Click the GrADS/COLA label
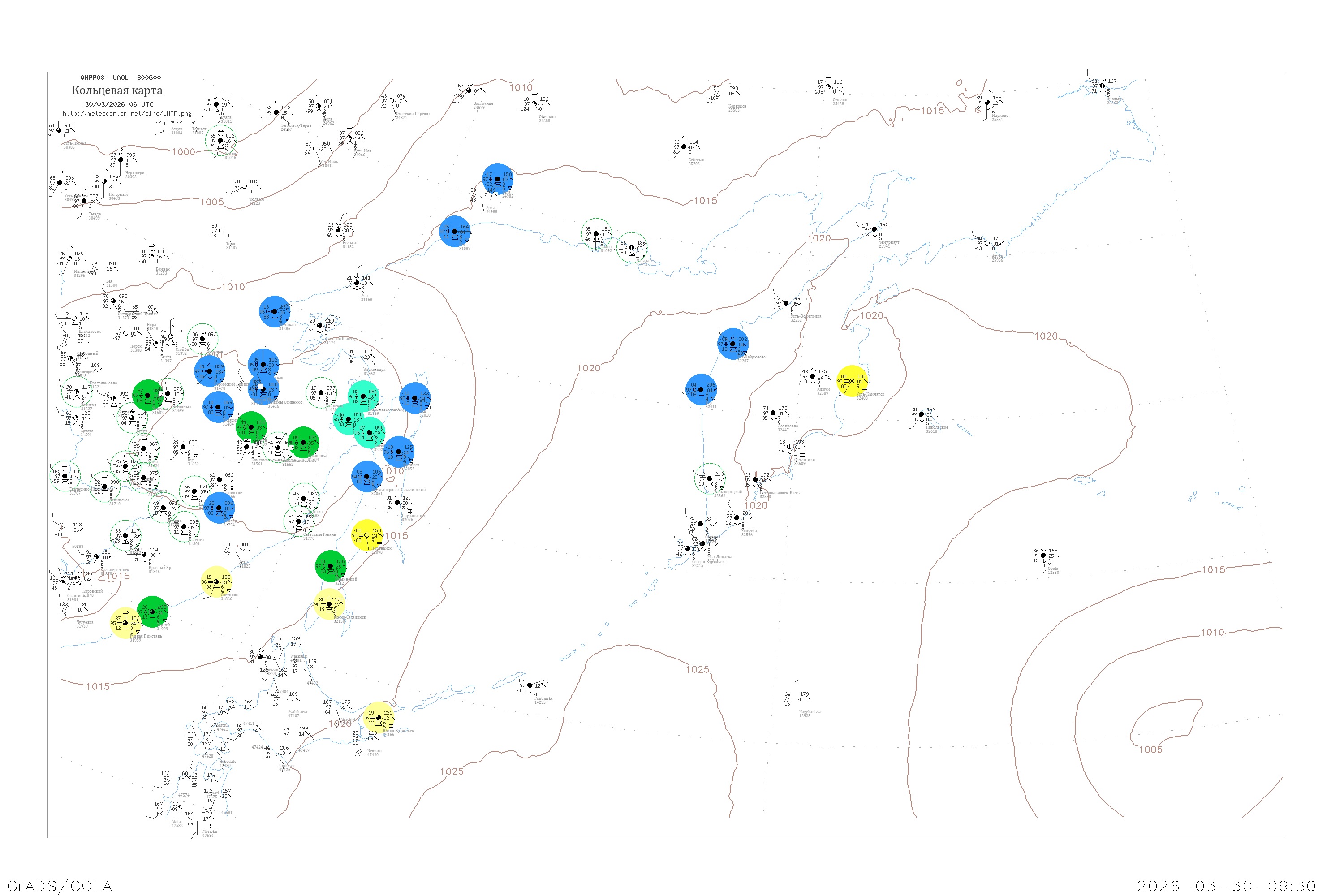The image size is (1344, 896). (x=60, y=886)
